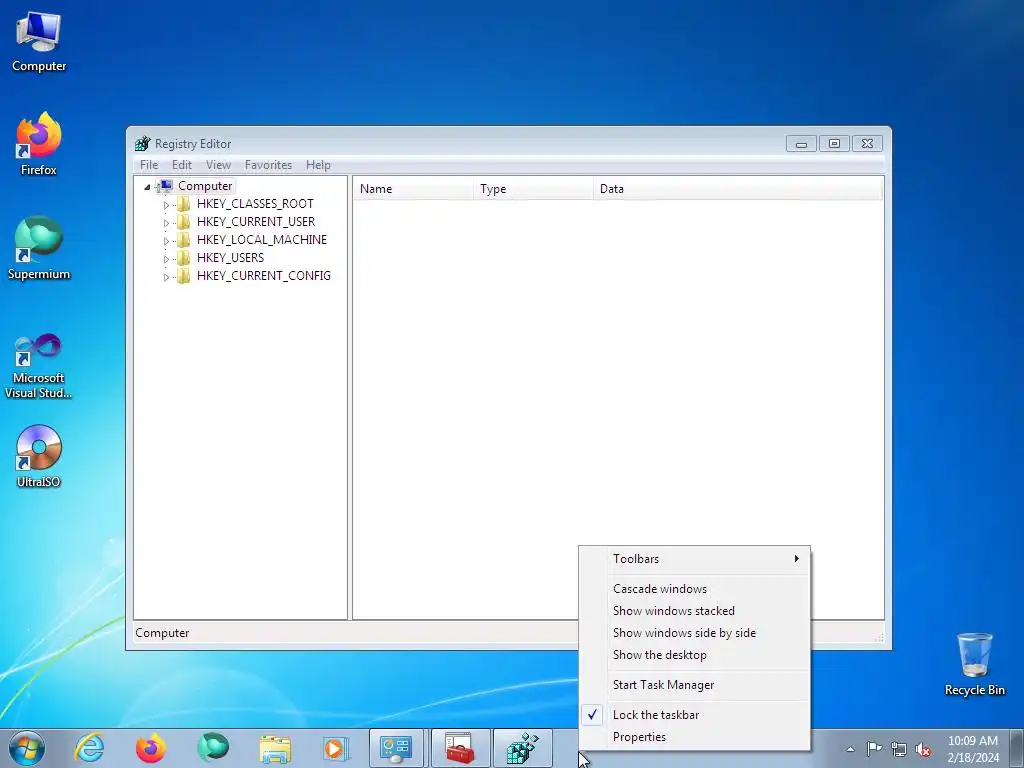This screenshot has width=1024, height=768.
Task: Choose Cascade windows from the context menu
Action: point(694,588)
